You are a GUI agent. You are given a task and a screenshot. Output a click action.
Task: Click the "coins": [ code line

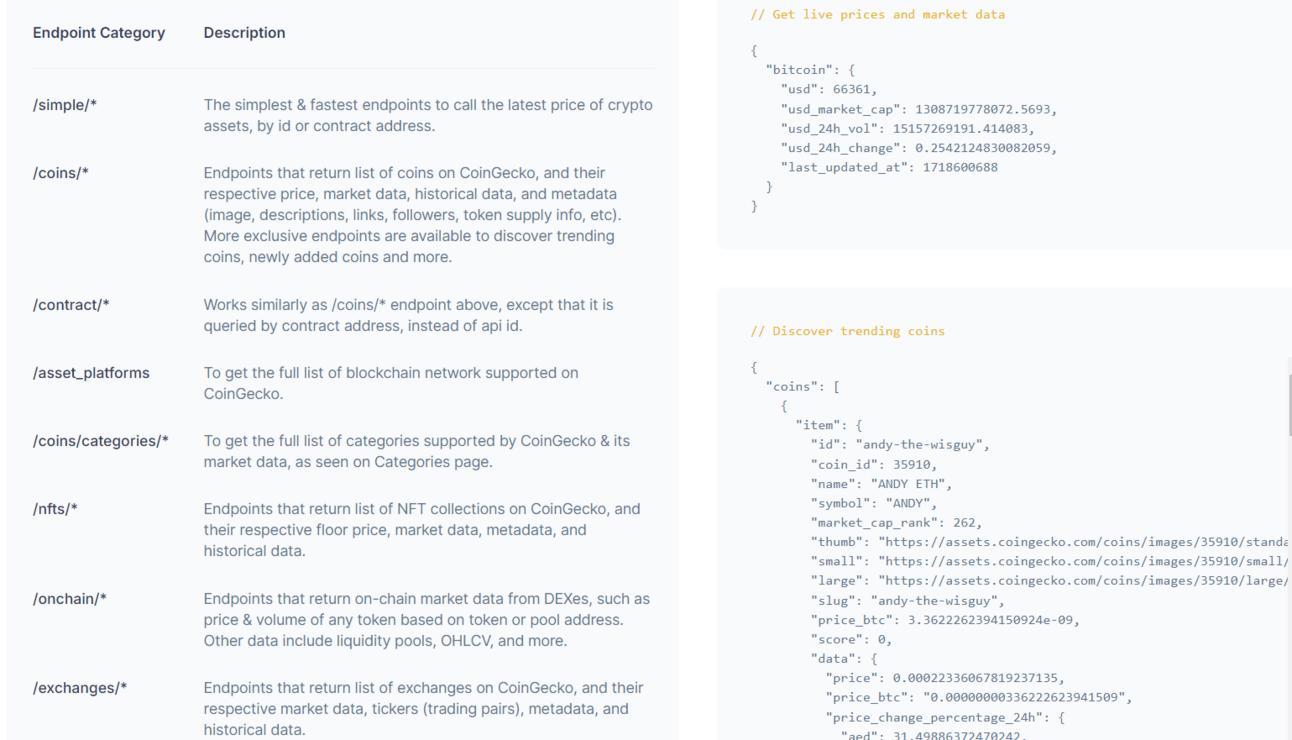(x=802, y=386)
